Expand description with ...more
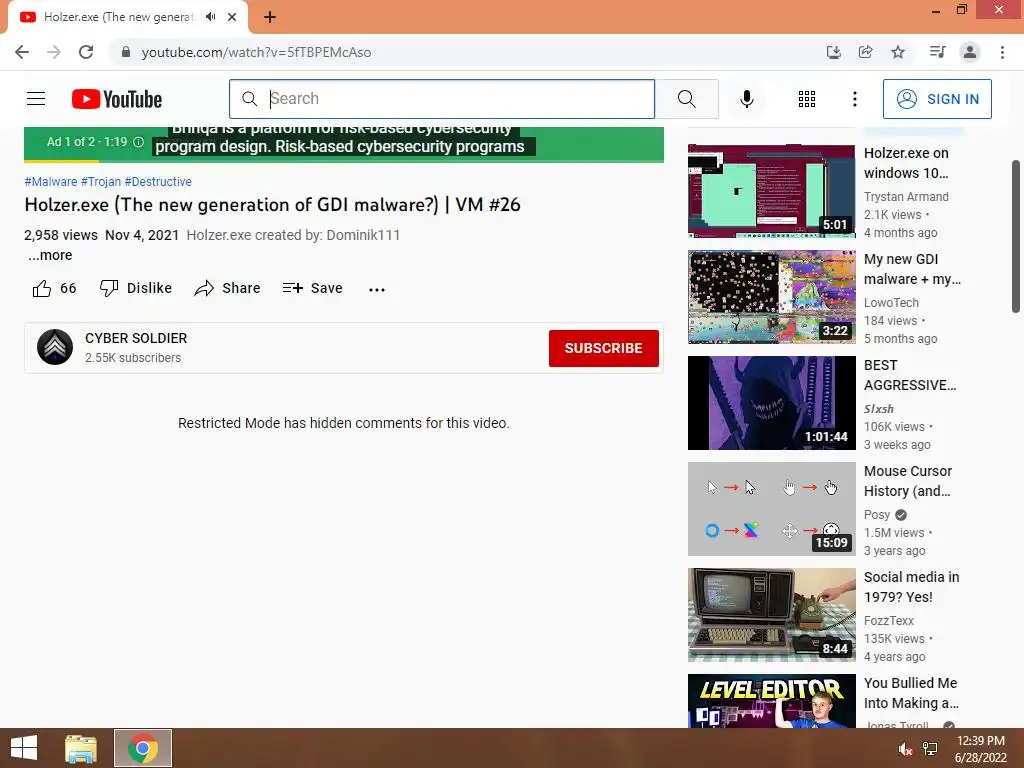 (50, 255)
